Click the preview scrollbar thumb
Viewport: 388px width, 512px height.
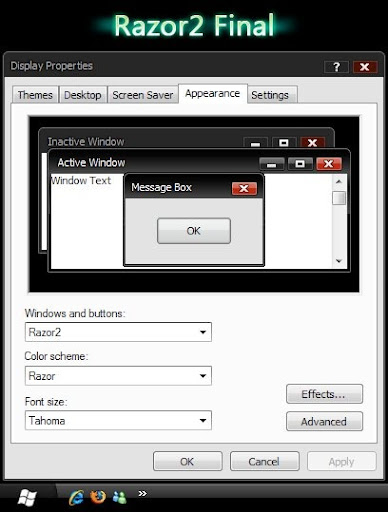[339, 198]
